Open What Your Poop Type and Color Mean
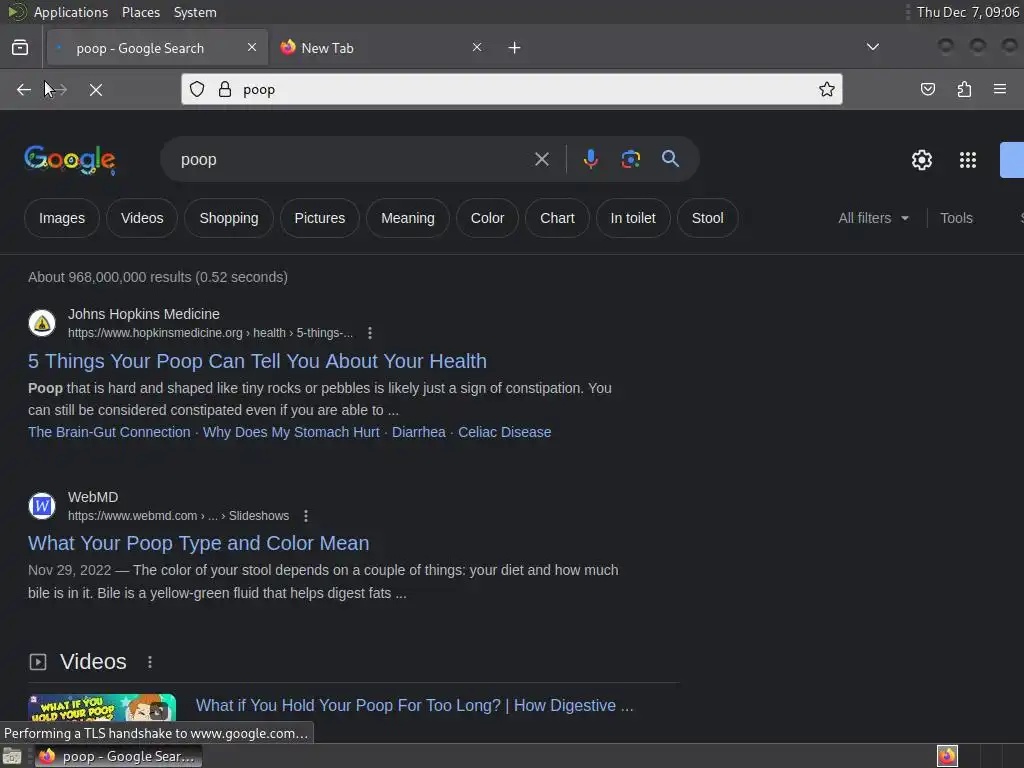 click(199, 543)
